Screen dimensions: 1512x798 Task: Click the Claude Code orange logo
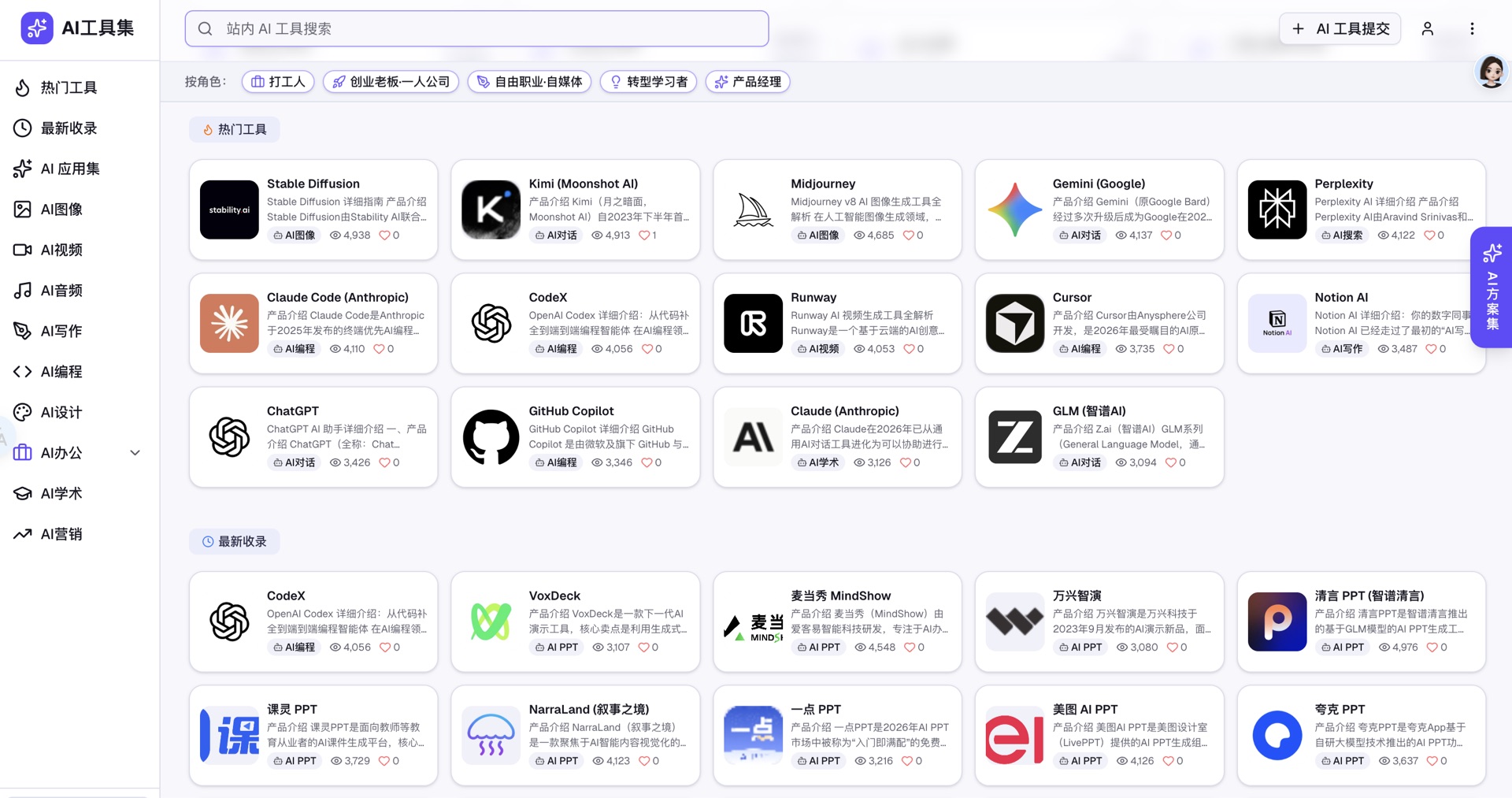[229, 323]
